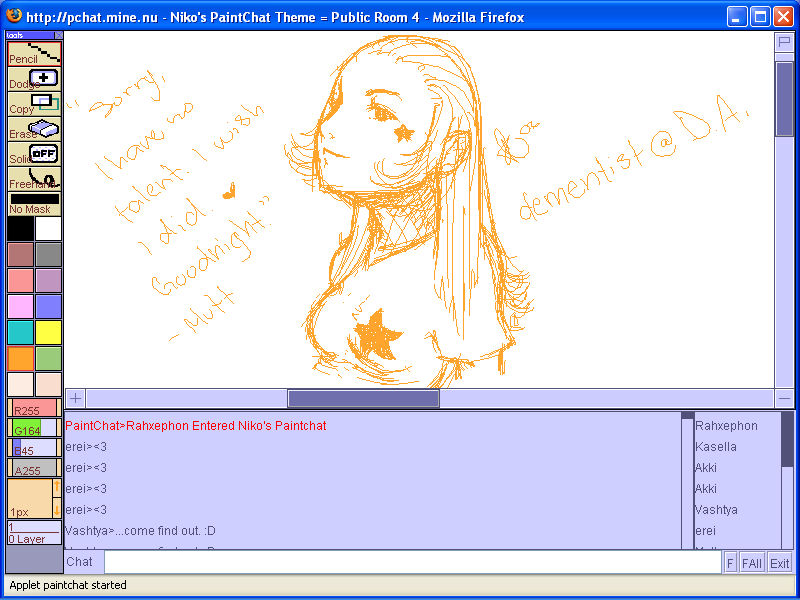
Task: Pick the gray color swatch
Action: point(48,255)
